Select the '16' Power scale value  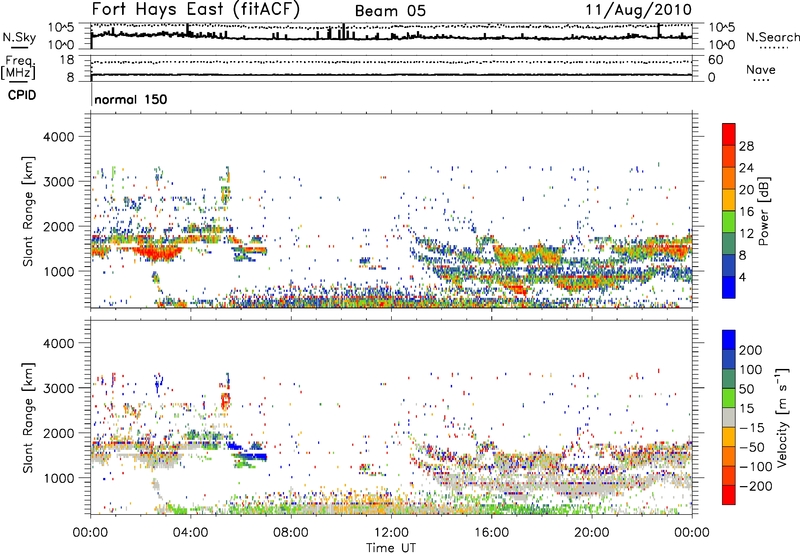(x=746, y=212)
